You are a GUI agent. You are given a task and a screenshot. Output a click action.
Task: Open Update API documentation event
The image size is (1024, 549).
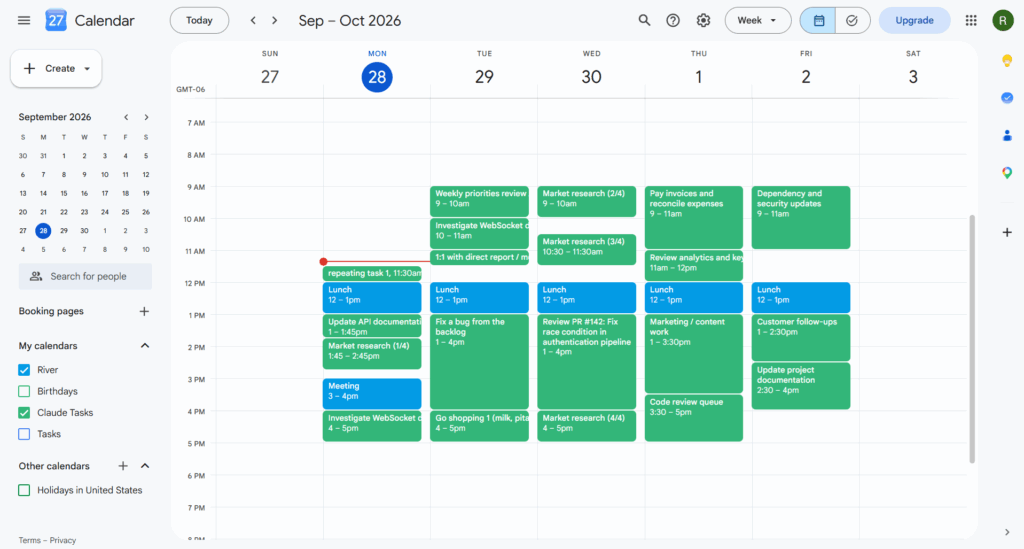click(x=372, y=326)
